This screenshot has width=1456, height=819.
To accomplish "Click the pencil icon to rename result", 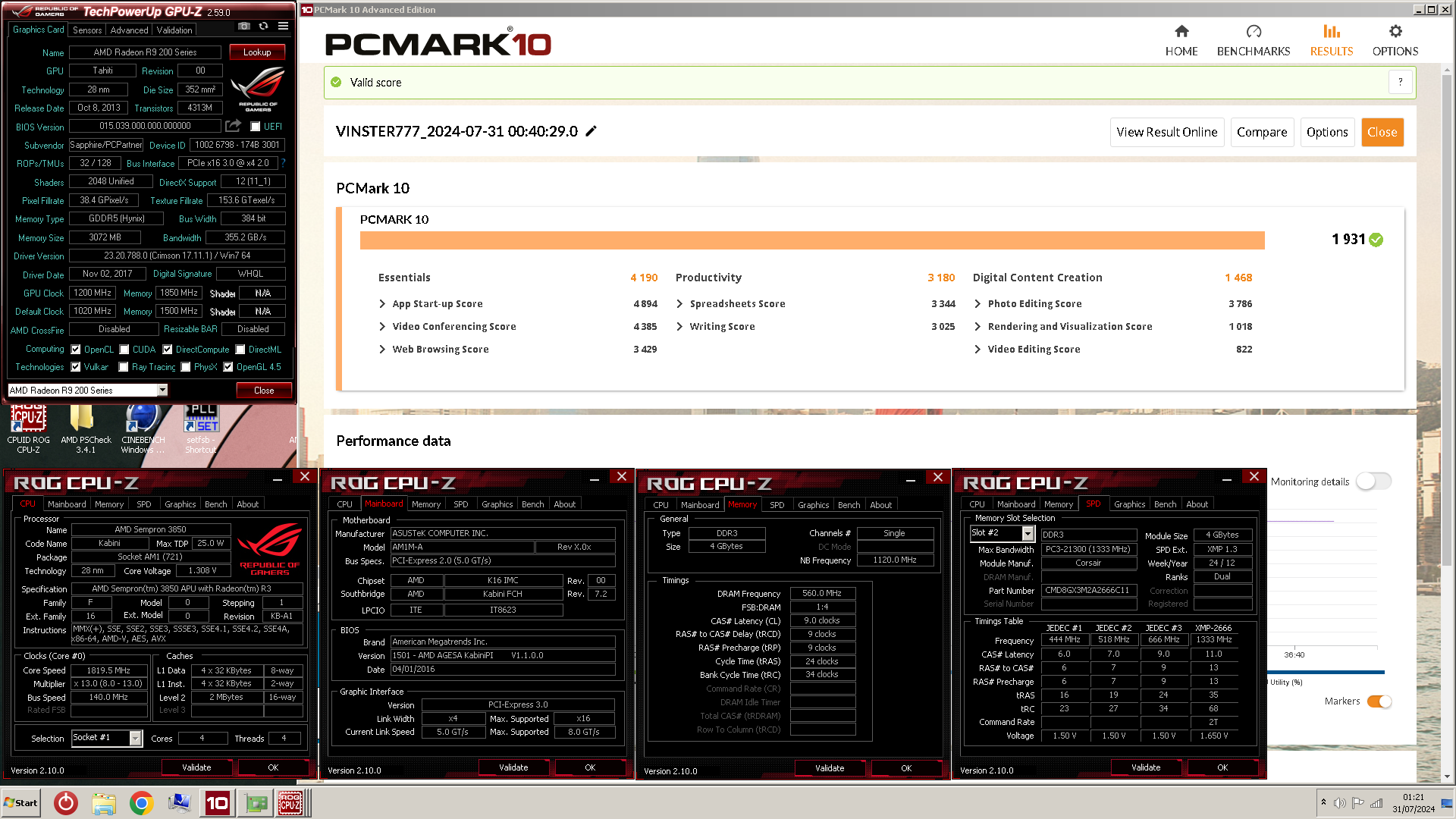I will [x=591, y=131].
